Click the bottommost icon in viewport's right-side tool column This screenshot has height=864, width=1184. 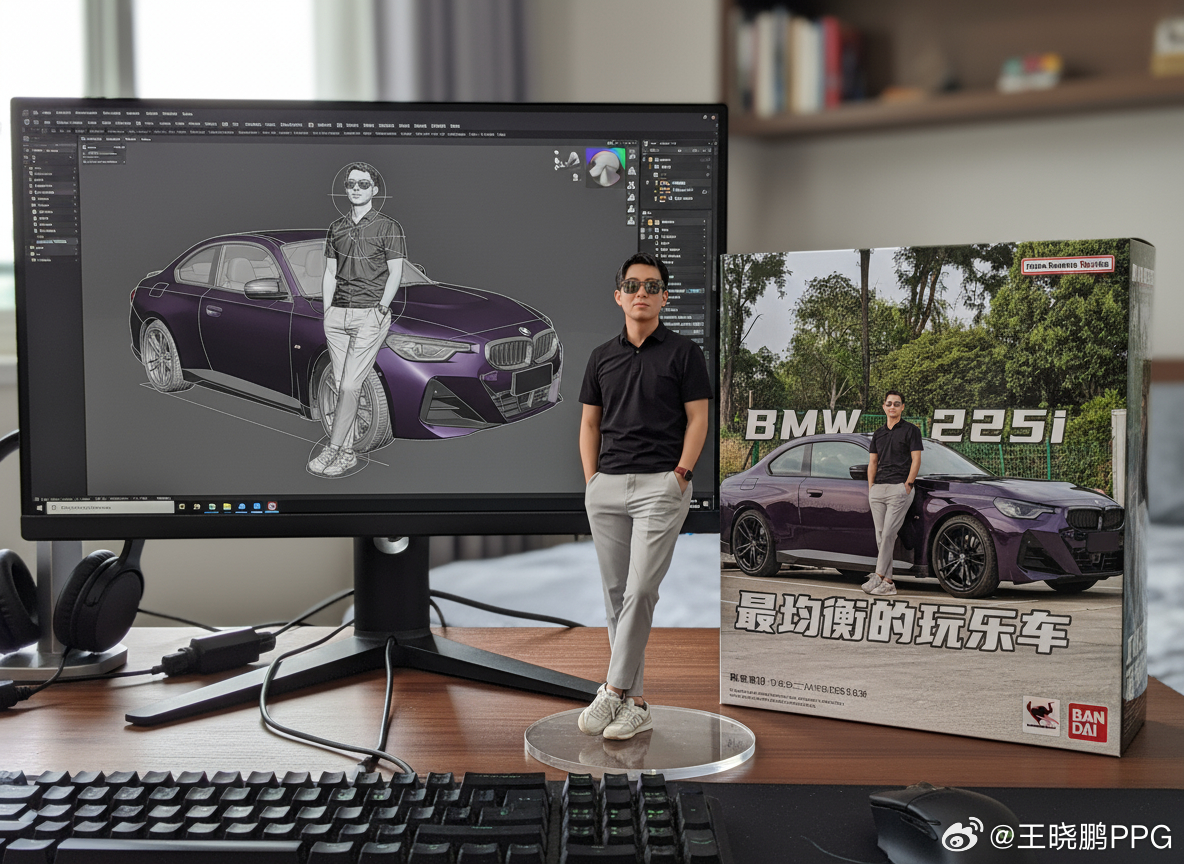coord(631,221)
